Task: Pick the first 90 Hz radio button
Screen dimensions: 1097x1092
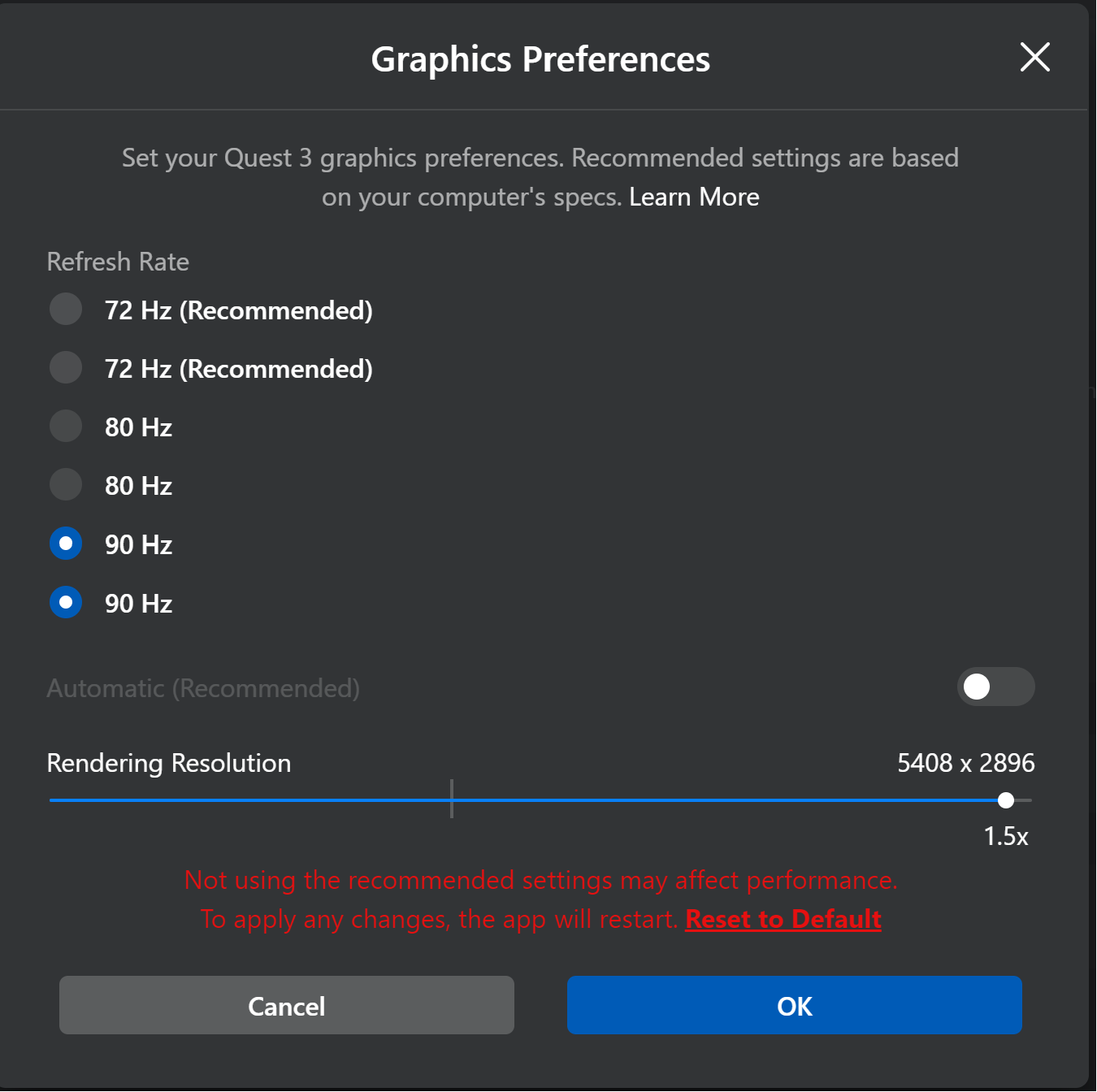Action: [x=66, y=544]
